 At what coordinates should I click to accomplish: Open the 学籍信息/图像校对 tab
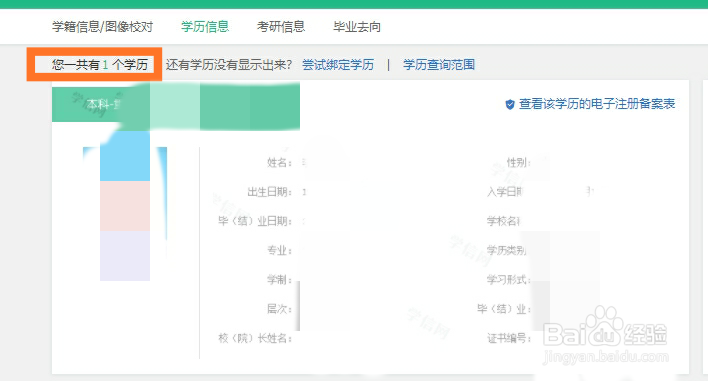[102, 27]
